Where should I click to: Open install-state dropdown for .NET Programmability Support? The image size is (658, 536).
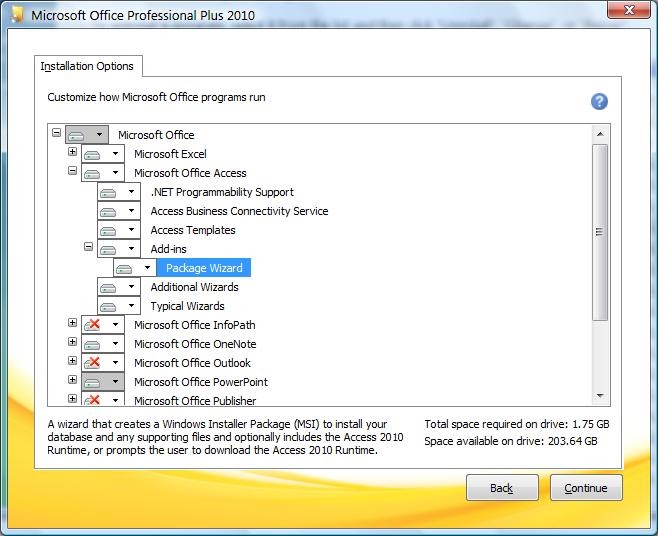[x=119, y=192]
